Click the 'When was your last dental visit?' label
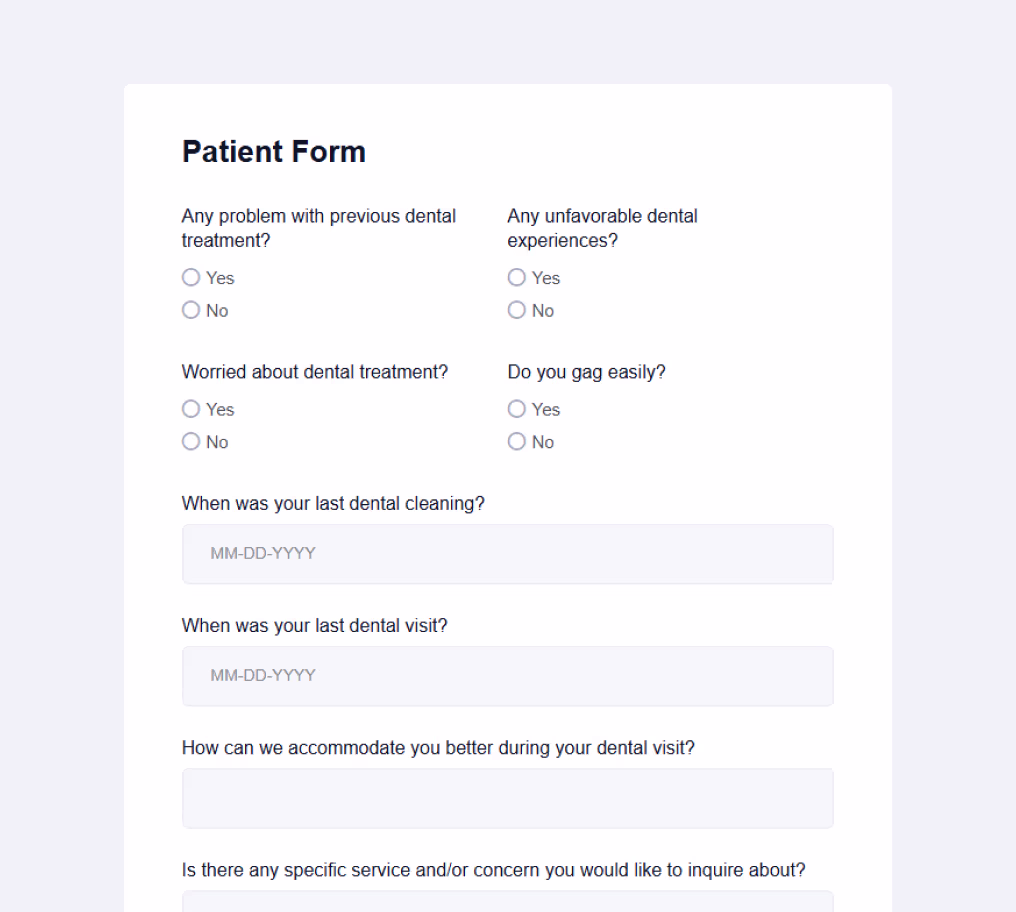The width and height of the screenshot is (1016, 912). (315, 626)
